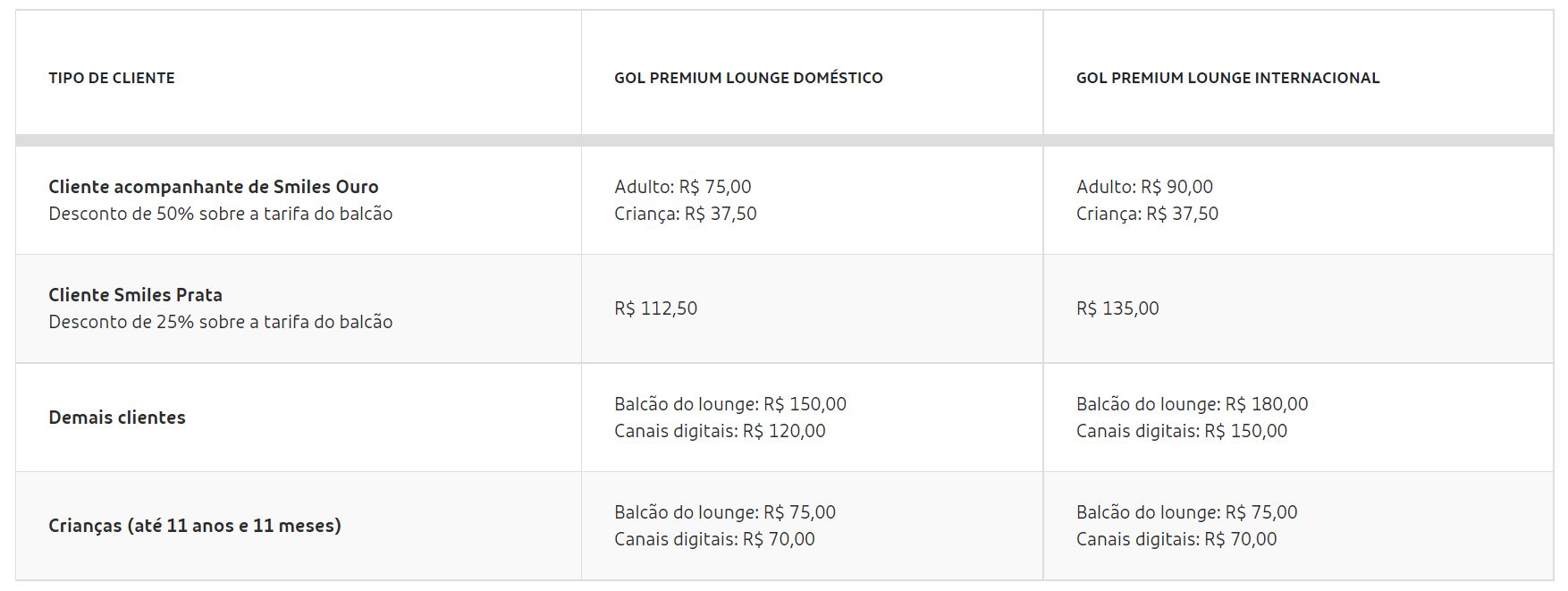The width and height of the screenshot is (1568, 591).
Task: Select domestic Criança R$ 37,50 price
Action: (686, 214)
